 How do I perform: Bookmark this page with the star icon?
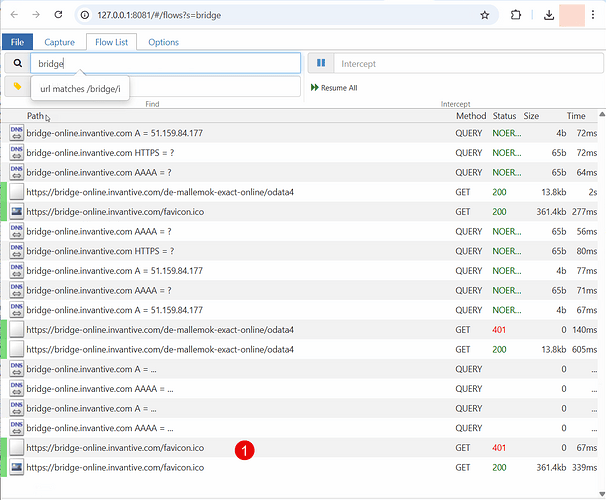[x=485, y=15]
